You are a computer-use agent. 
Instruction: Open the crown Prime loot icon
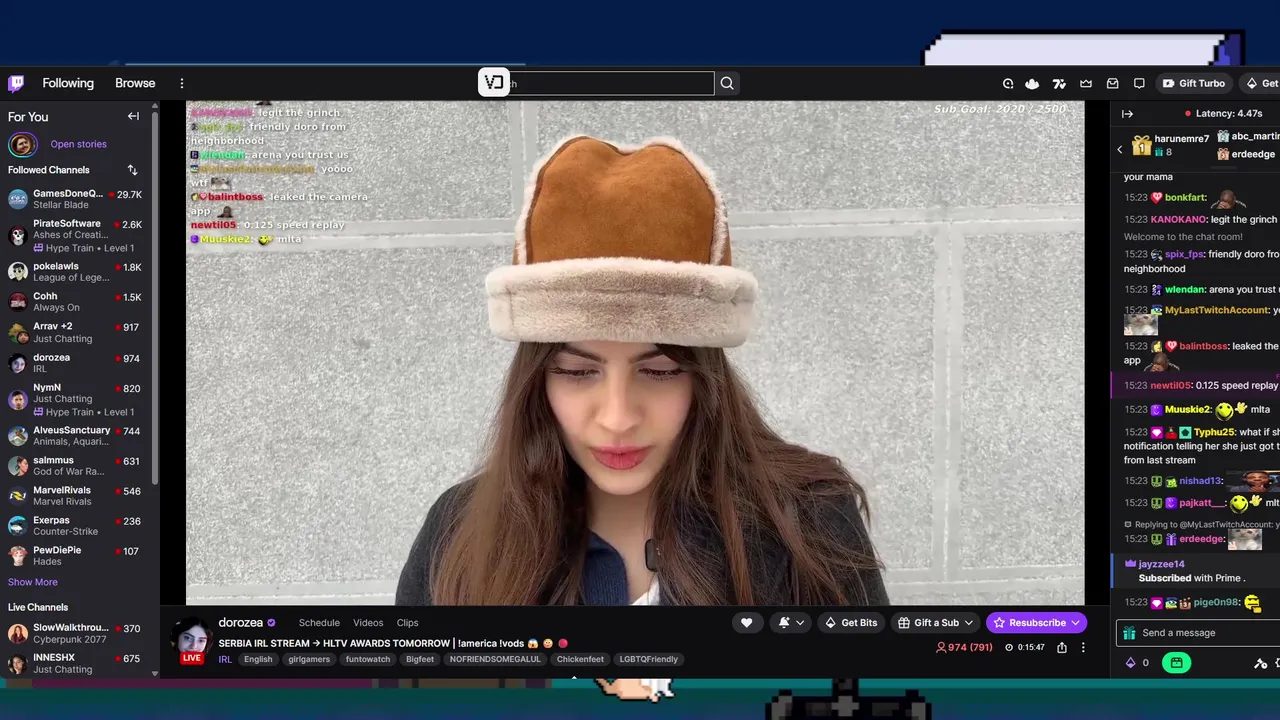pos(1086,83)
